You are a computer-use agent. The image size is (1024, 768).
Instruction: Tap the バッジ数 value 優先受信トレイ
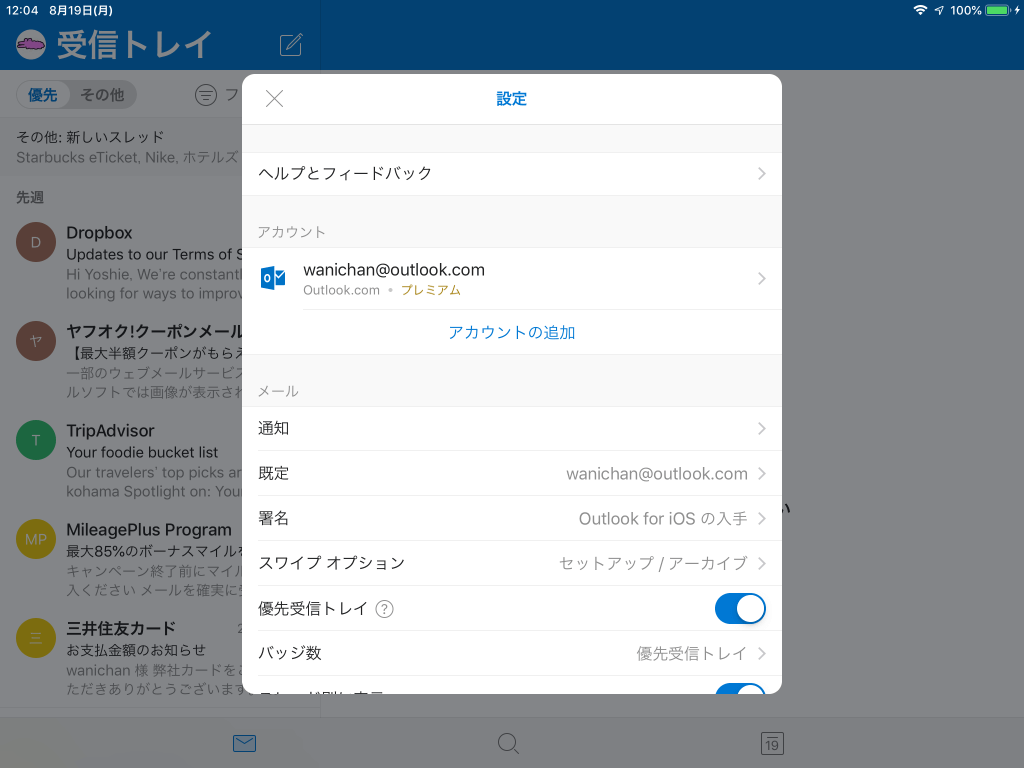(692, 653)
